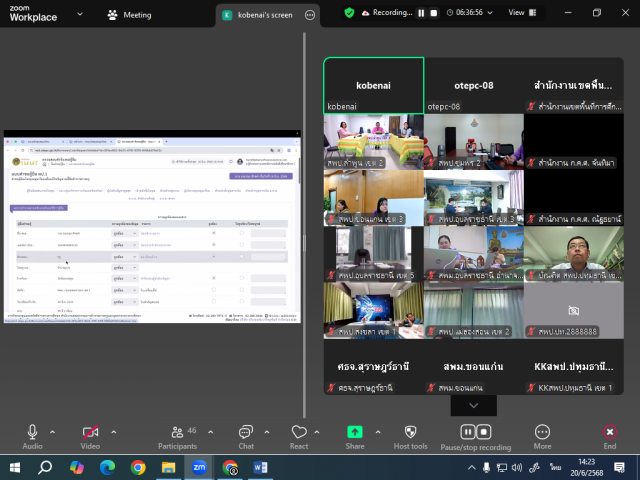
Task: Open Microsoft Word from the taskbar
Action: coord(260,467)
